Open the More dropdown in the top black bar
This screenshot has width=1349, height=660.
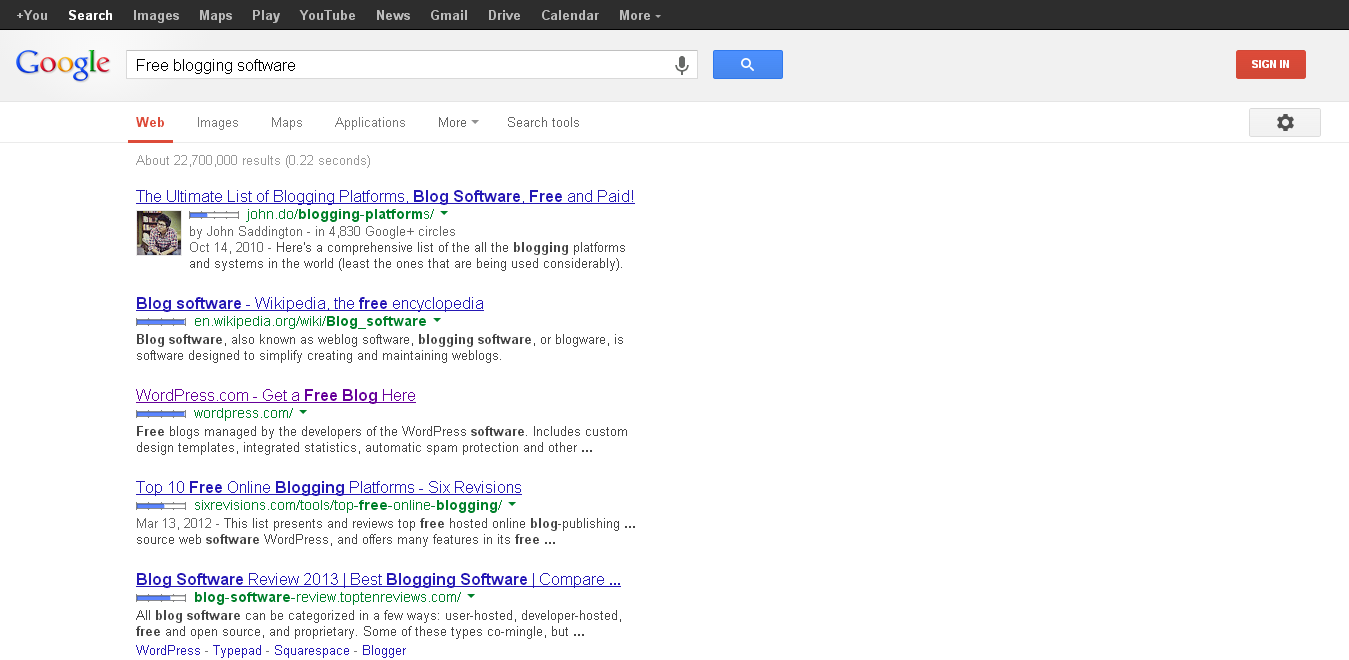pyautogui.click(x=640, y=15)
